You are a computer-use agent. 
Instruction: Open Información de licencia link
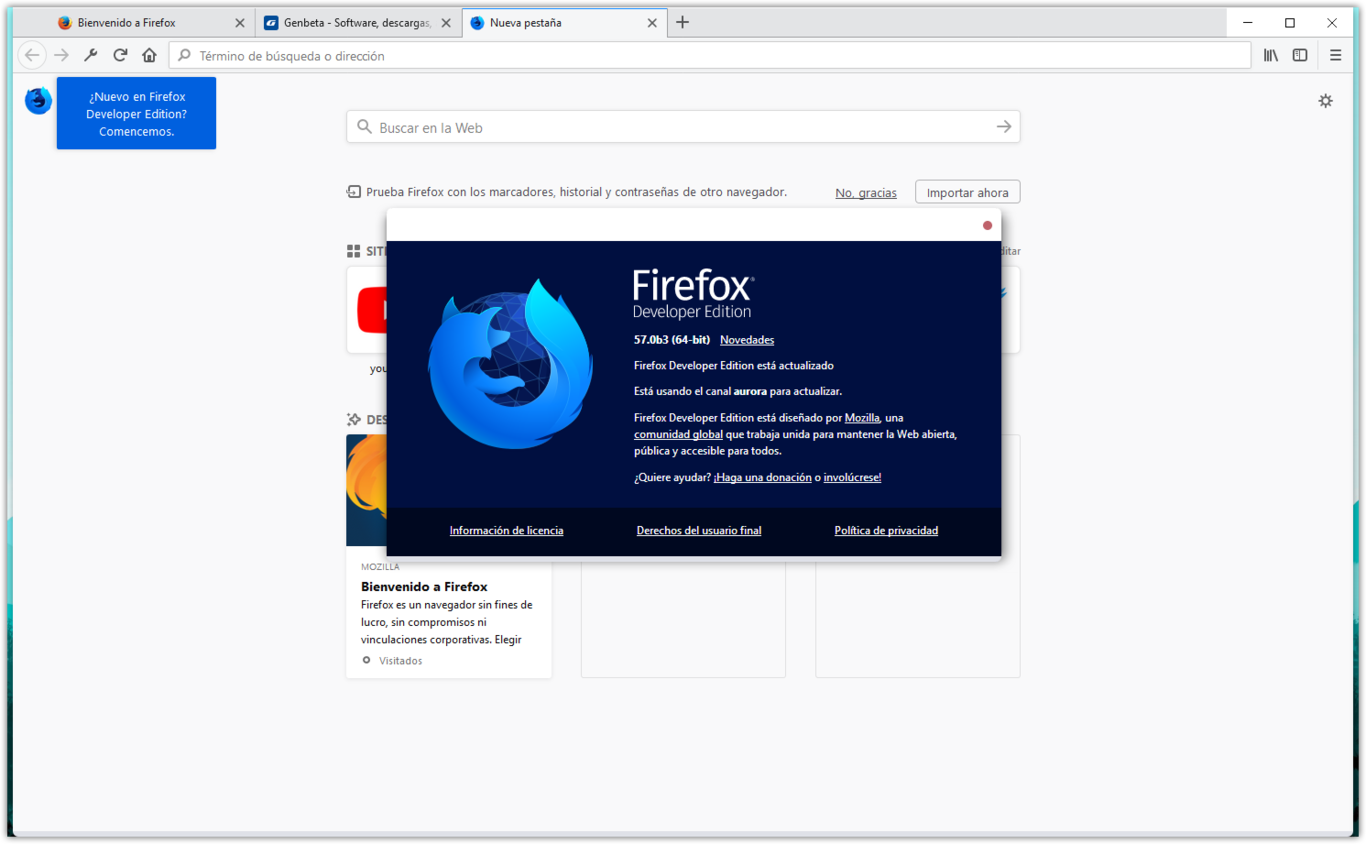pyautogui.click(x=506, y=531)
